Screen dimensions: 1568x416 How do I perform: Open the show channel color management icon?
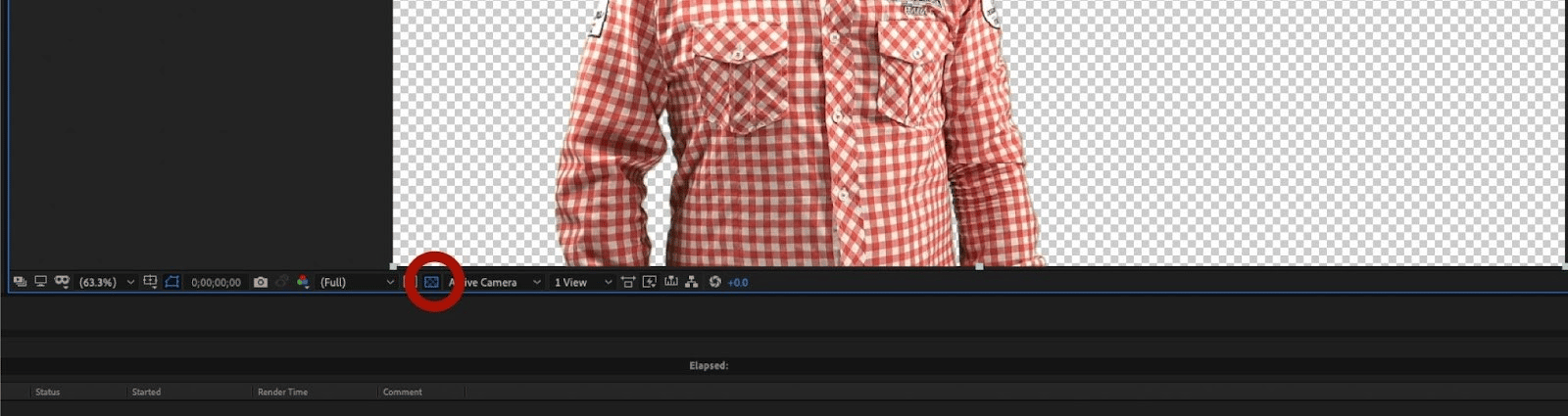click(303, 282)
